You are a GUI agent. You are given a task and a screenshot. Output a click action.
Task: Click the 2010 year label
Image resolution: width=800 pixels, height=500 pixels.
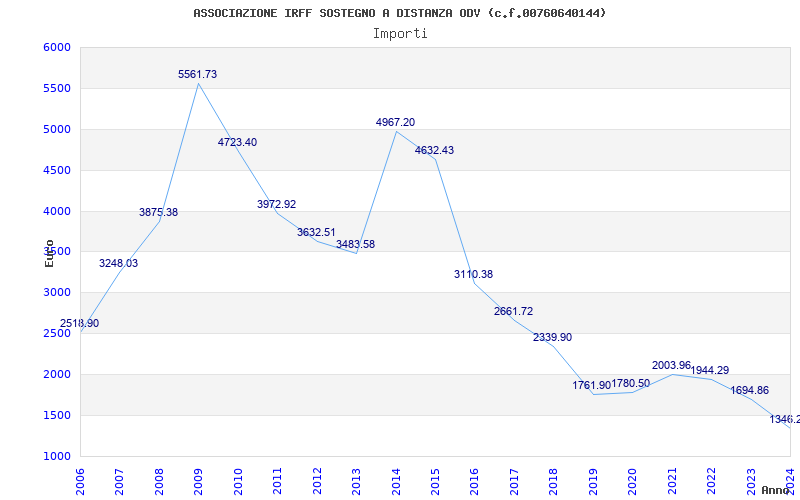point(238,481)
